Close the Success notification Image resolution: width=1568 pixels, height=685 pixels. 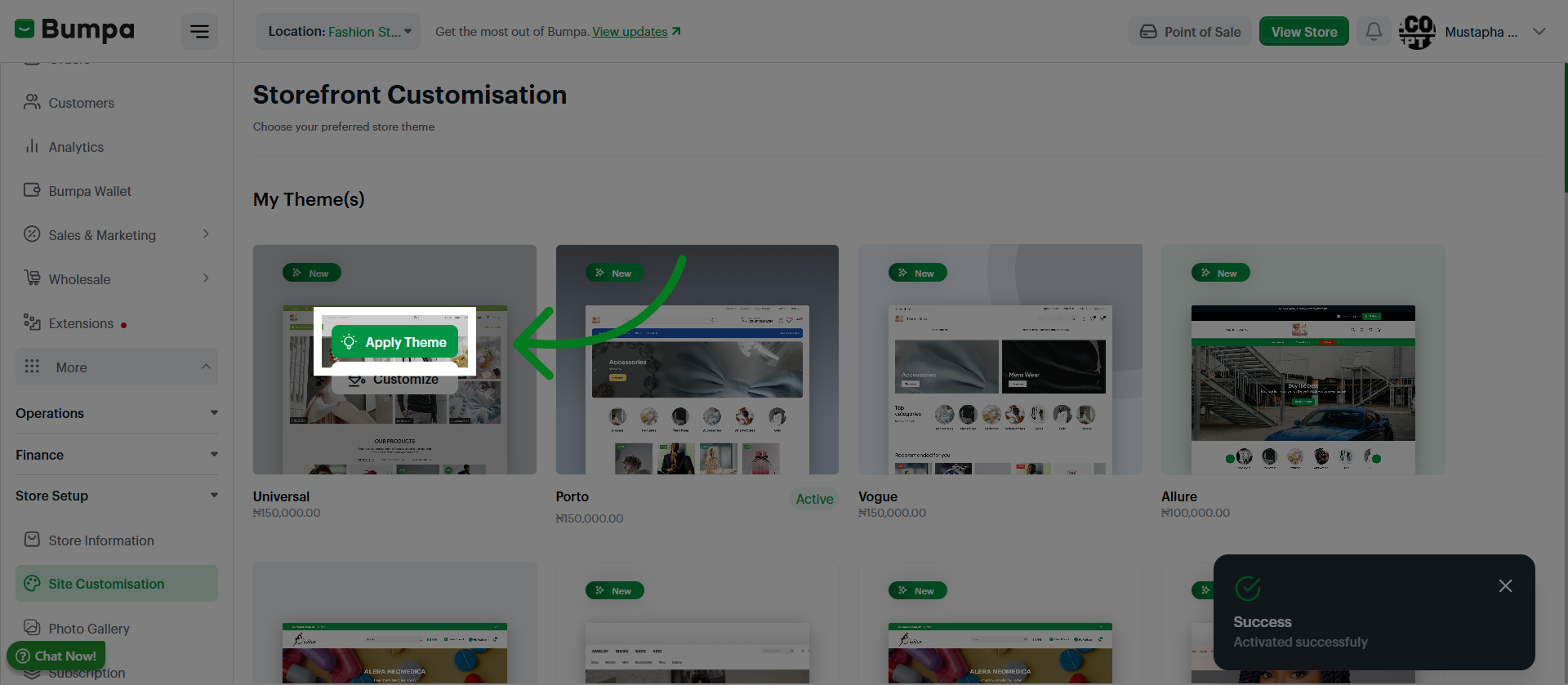click(1505, 586)
